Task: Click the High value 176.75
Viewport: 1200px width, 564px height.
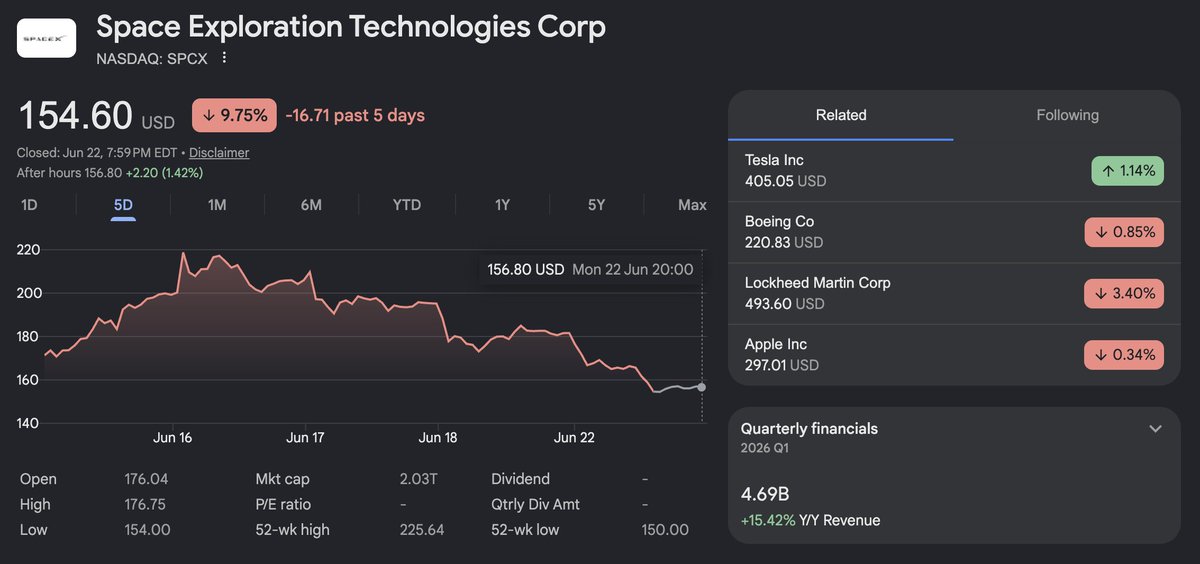Action: click(x=144, y=504)
